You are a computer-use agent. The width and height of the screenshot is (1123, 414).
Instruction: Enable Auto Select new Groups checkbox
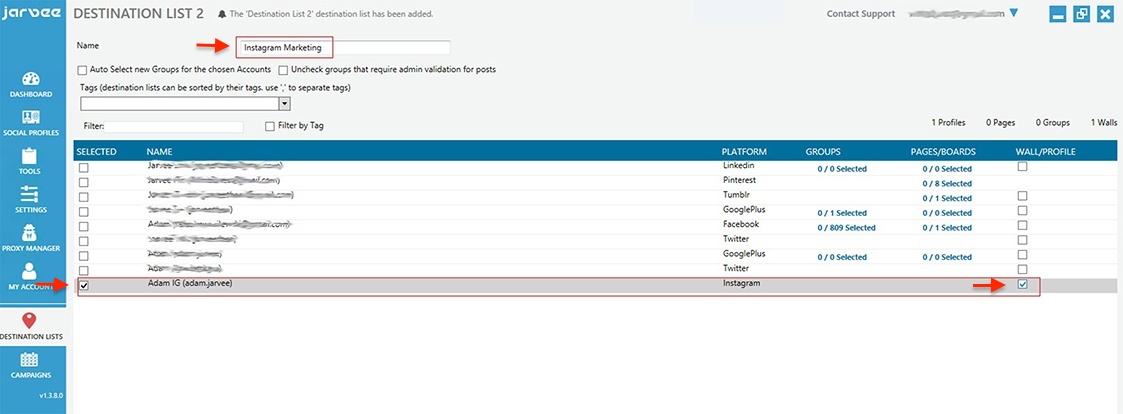click(x=82, y=70)
